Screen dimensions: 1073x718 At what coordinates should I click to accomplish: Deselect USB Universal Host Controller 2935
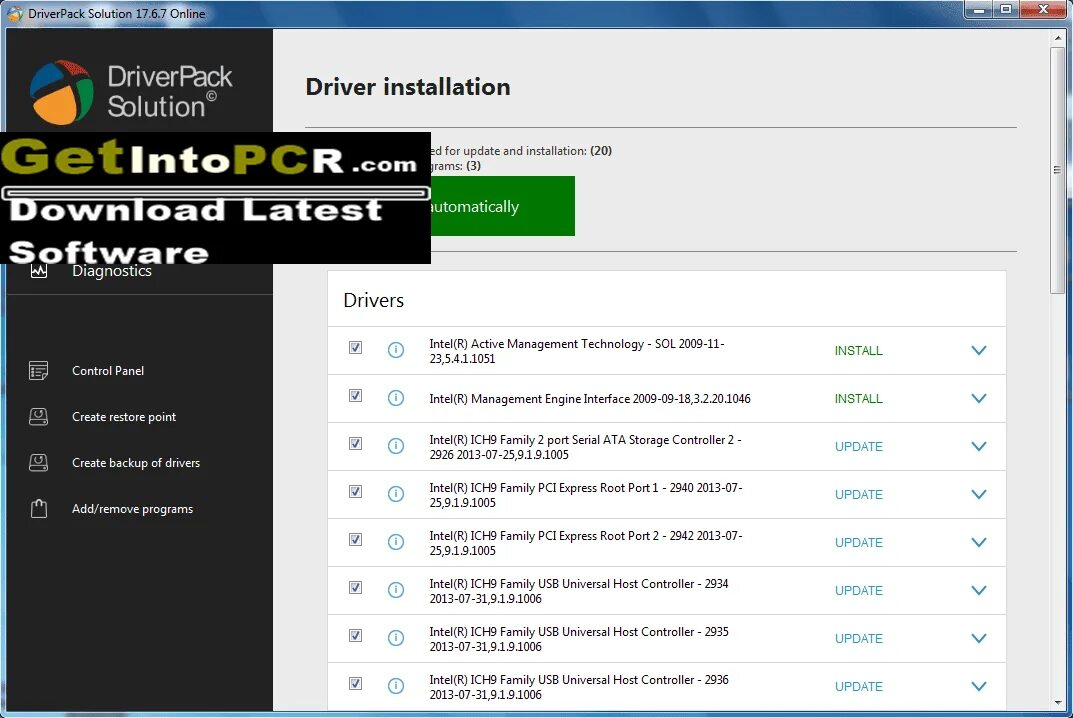click(355, 635)
